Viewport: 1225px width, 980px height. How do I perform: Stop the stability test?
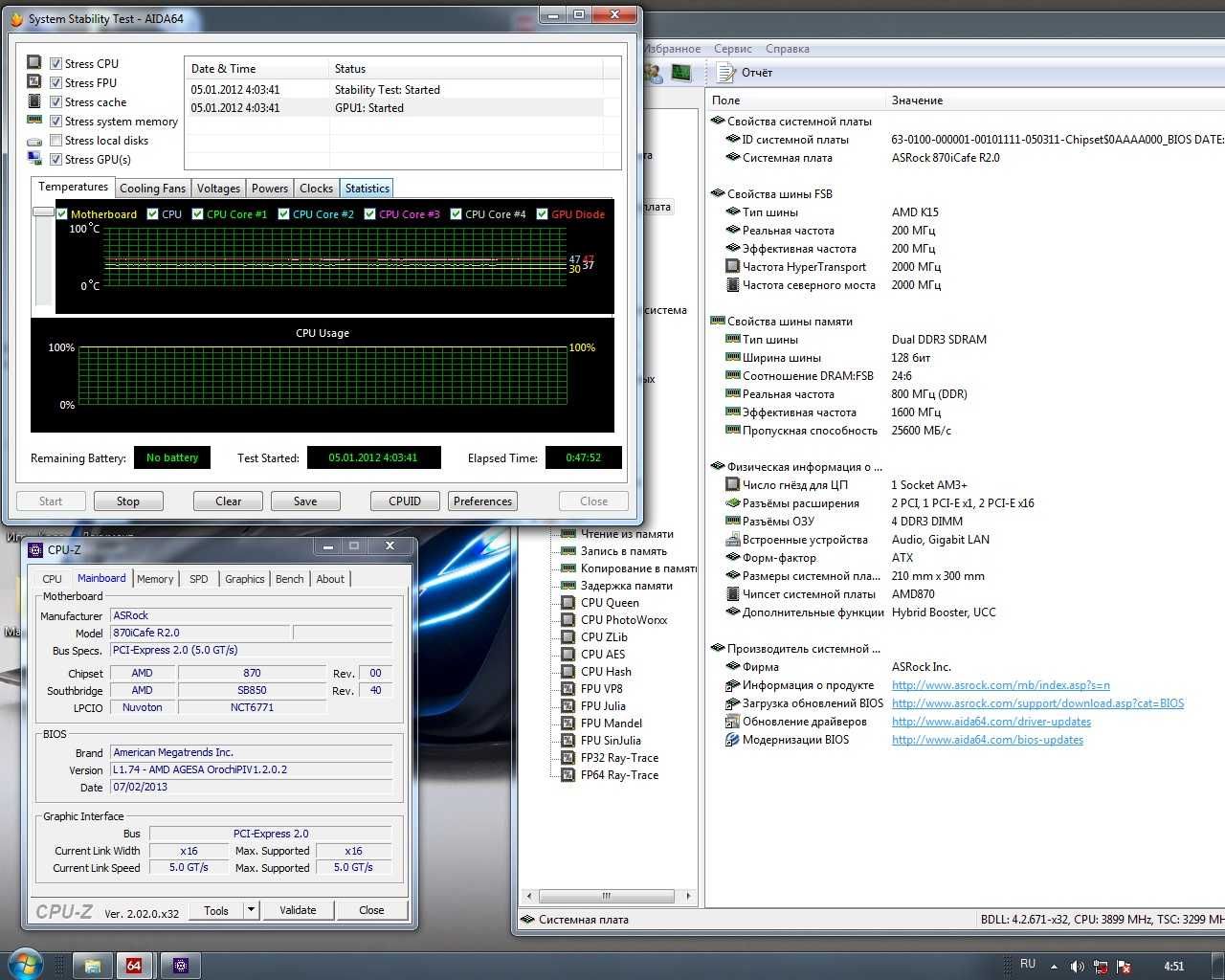[x=128, y=501]
